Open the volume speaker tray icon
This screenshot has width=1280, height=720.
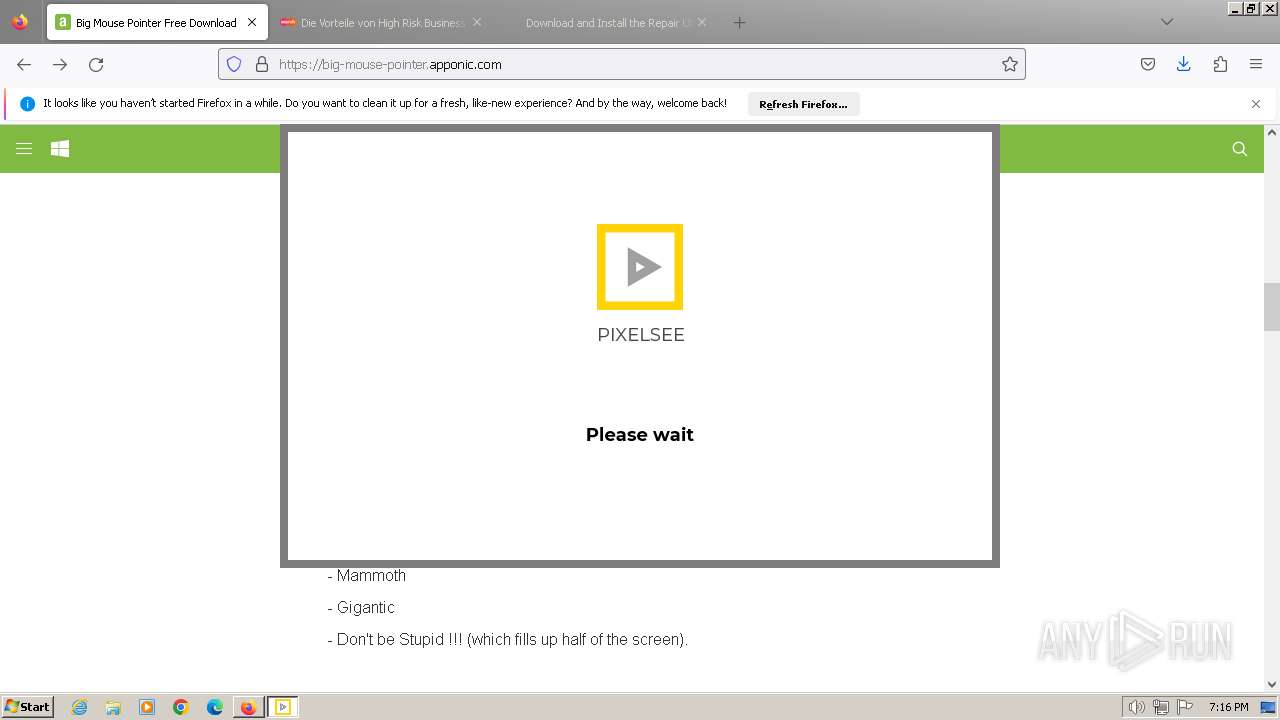tap(1136, 707)
